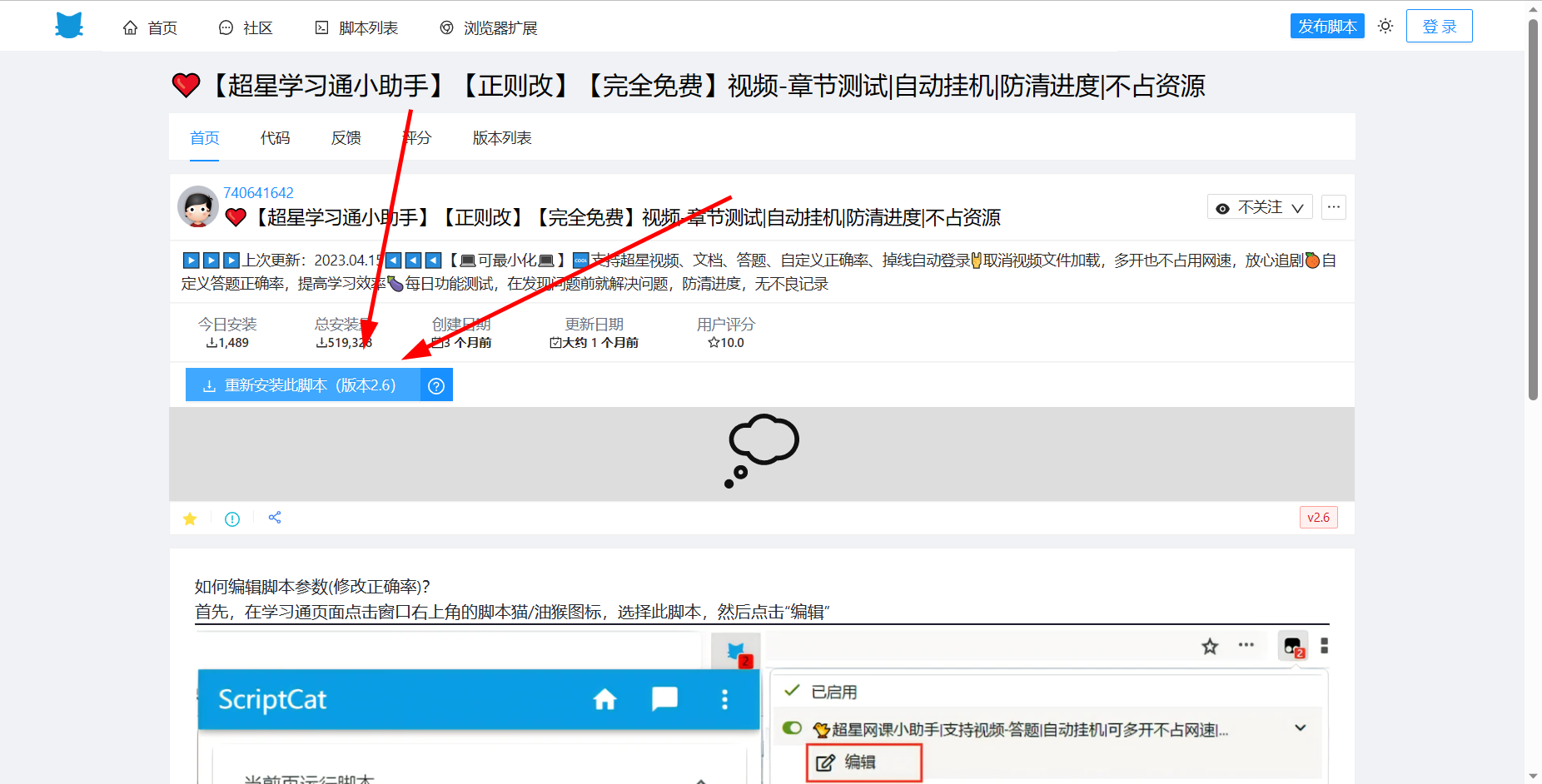Screen dimensions: 1542x784
Task: Open the 社区 community navigation item
Action: pos(246,27)
